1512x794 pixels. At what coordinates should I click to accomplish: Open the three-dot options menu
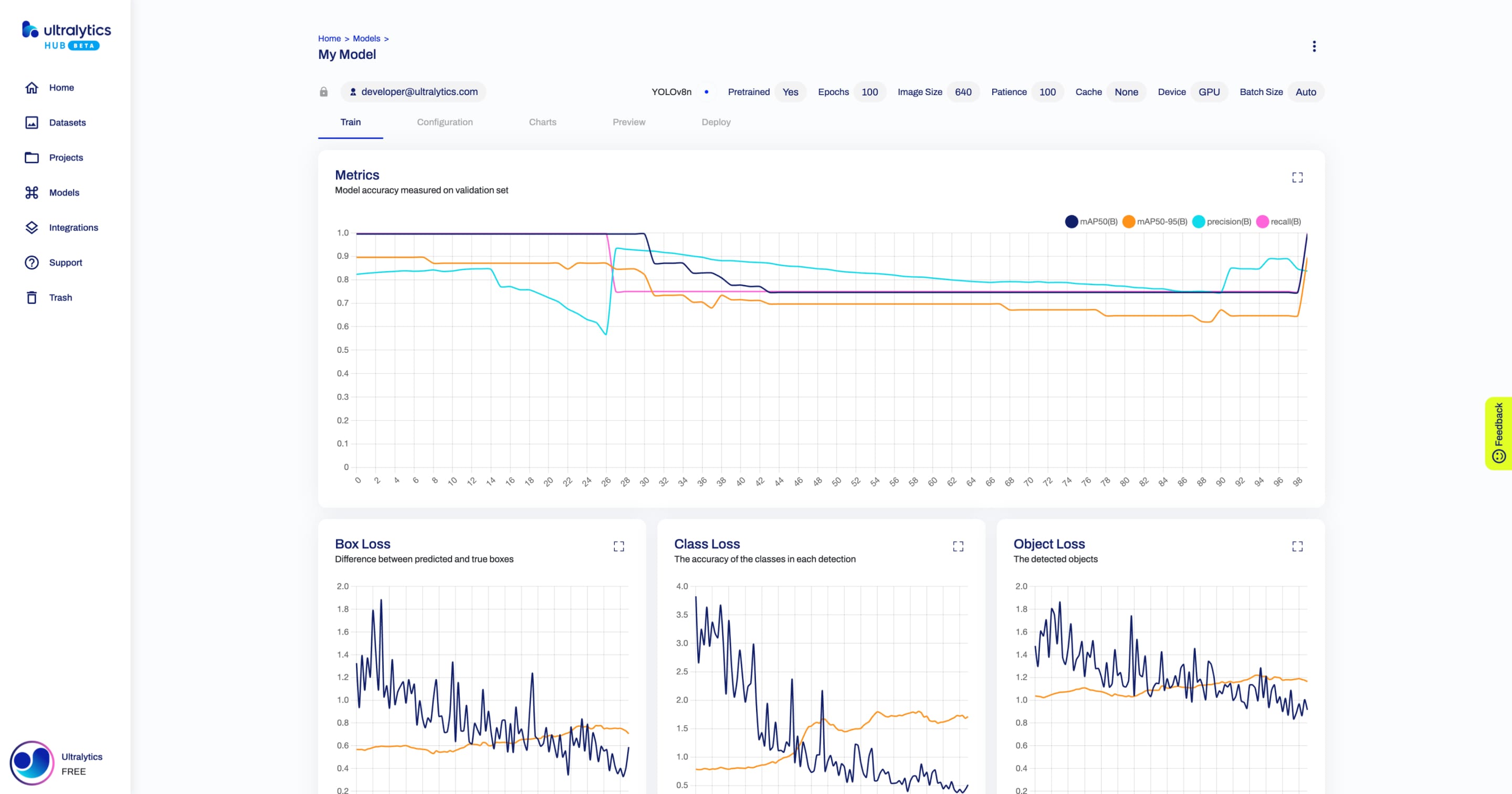1313,46
